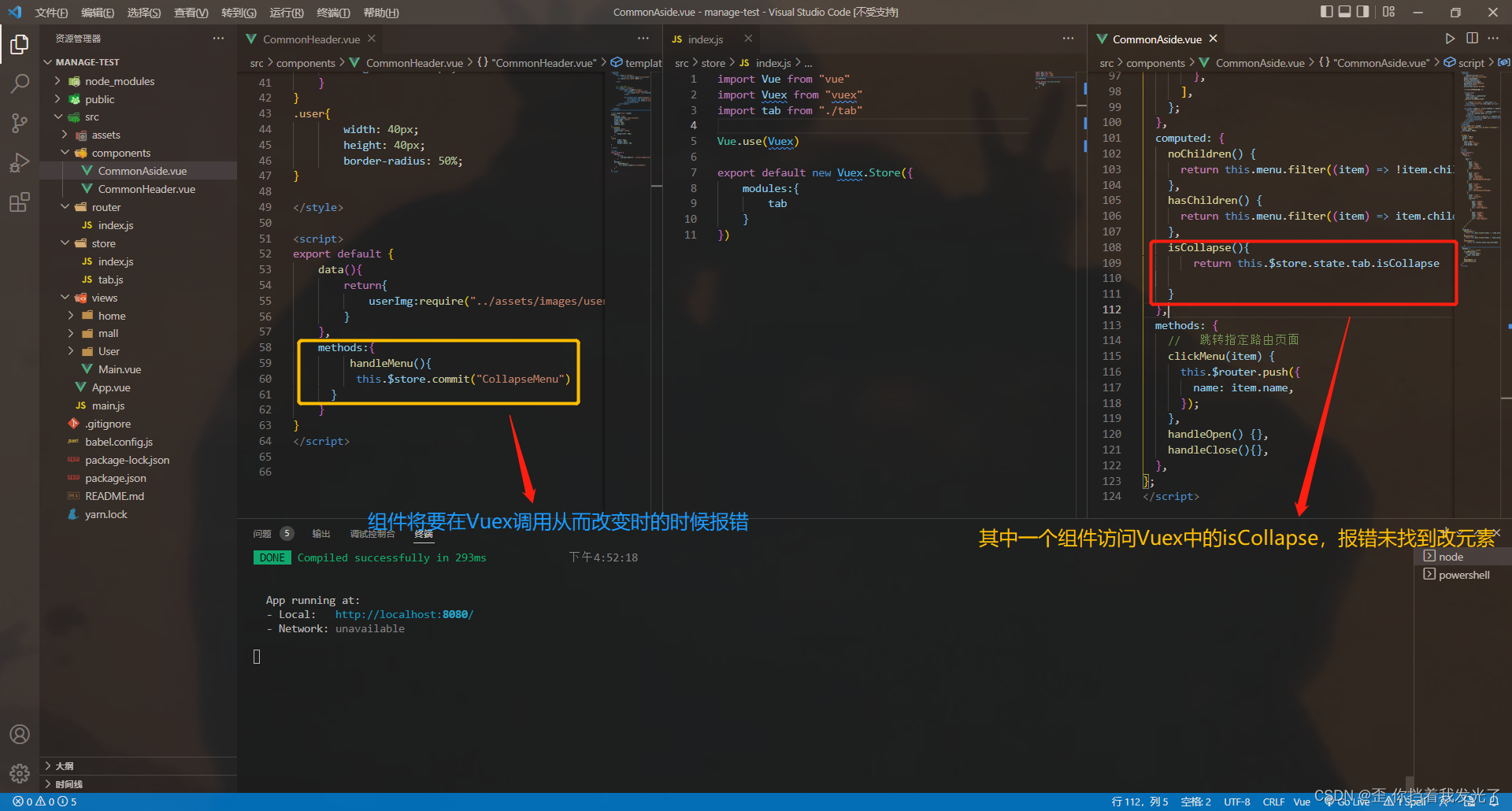The image size is (1512, 811).
Task: Open the Extensions view
Action: point(20,202)
